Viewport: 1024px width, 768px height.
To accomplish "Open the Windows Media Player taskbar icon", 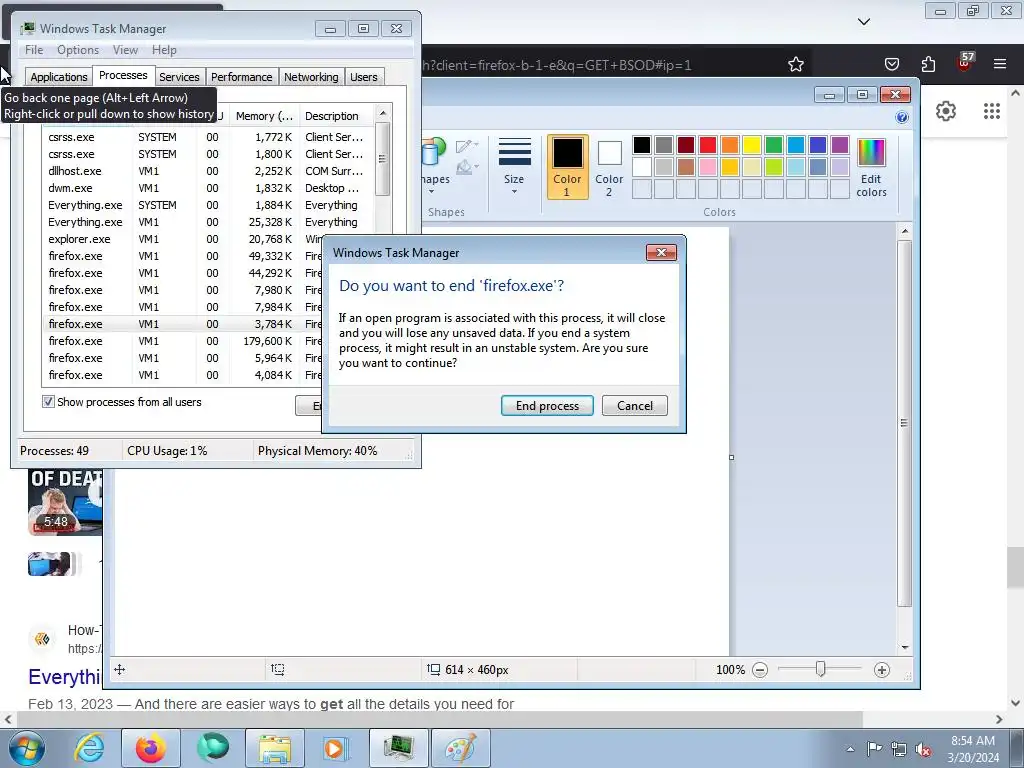I will click(x=335, y=748).
